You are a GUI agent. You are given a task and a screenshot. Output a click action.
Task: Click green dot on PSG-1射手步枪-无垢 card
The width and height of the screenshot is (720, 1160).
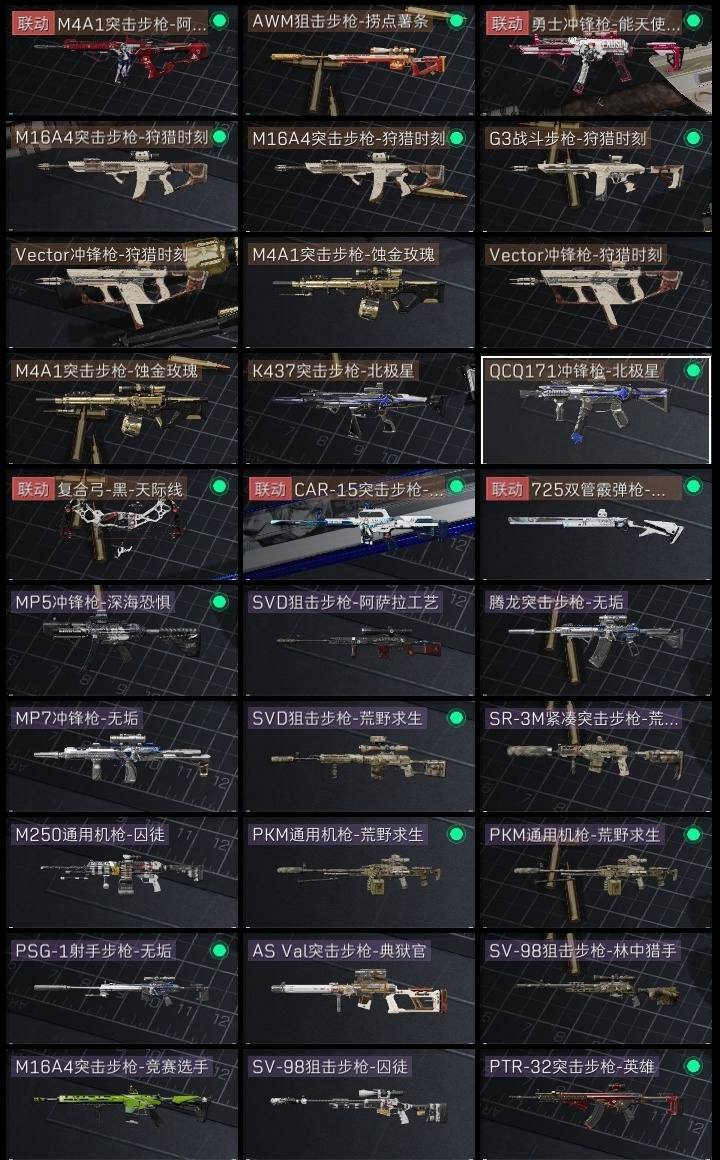click(x=220, y=949)
